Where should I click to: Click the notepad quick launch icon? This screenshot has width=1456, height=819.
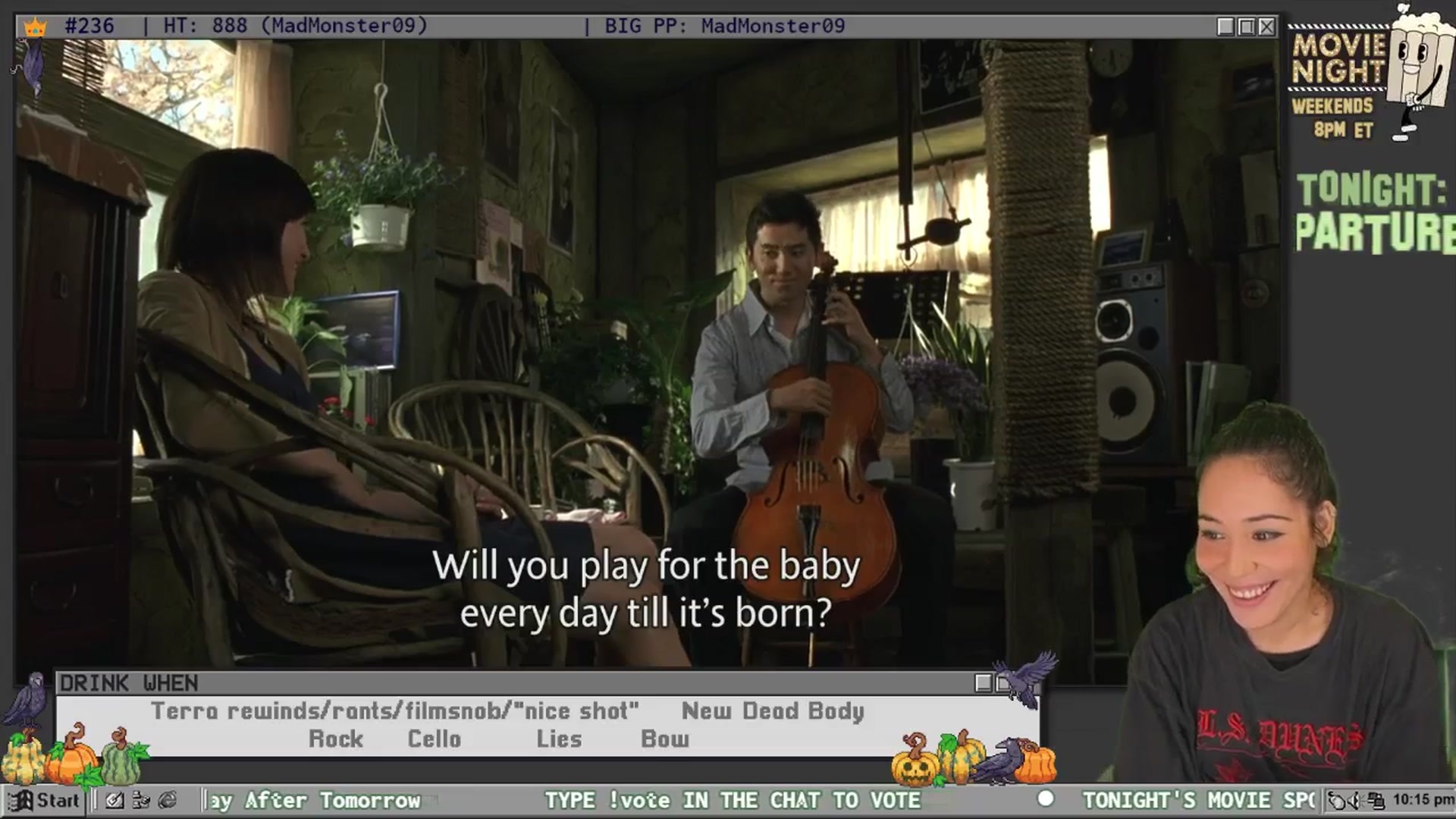(x=115, y=800)
